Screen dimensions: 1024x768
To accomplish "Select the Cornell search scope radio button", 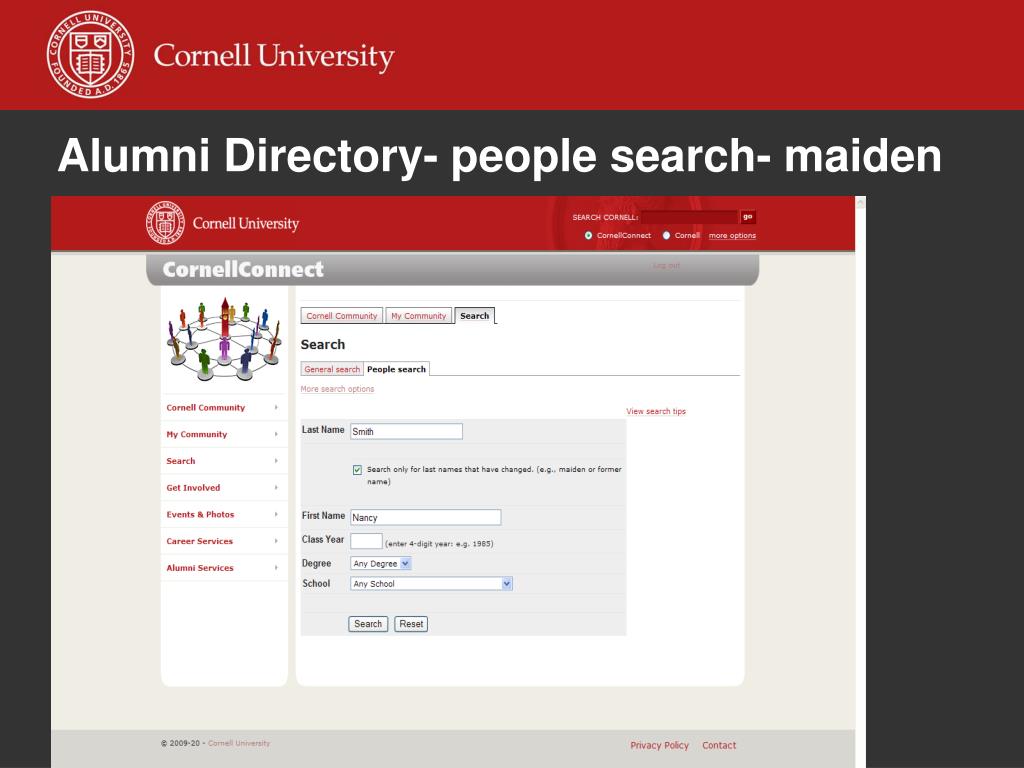I will [x=666, y=235].
